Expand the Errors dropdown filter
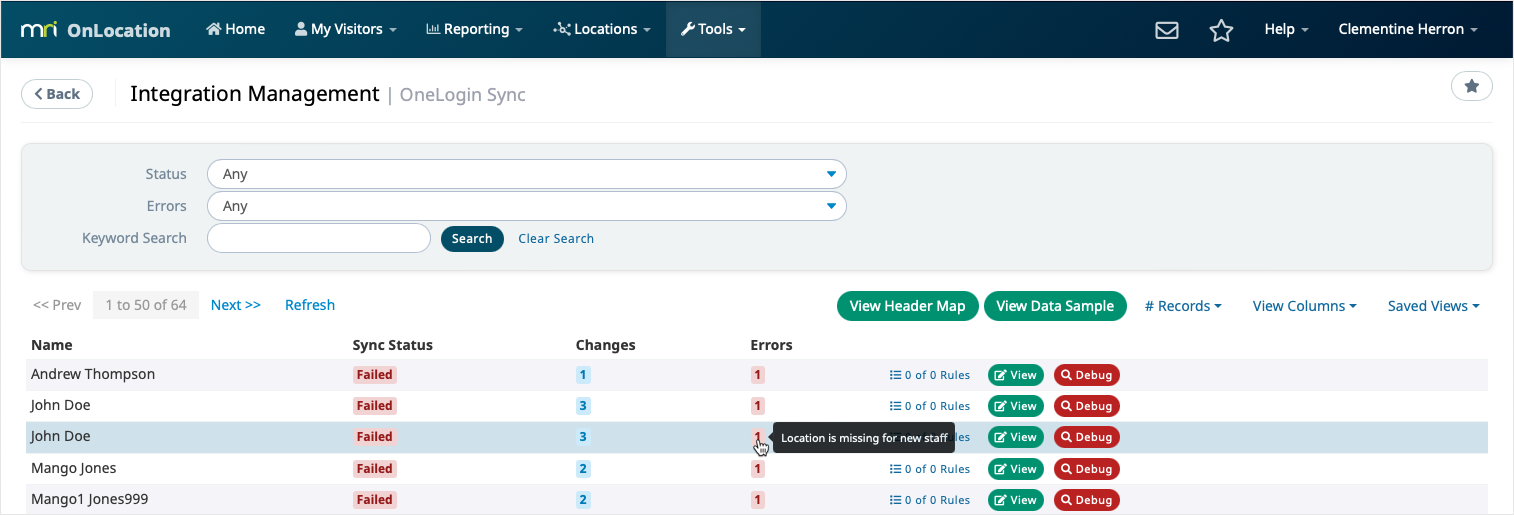Screen dimensions: 1514x515 526,206
